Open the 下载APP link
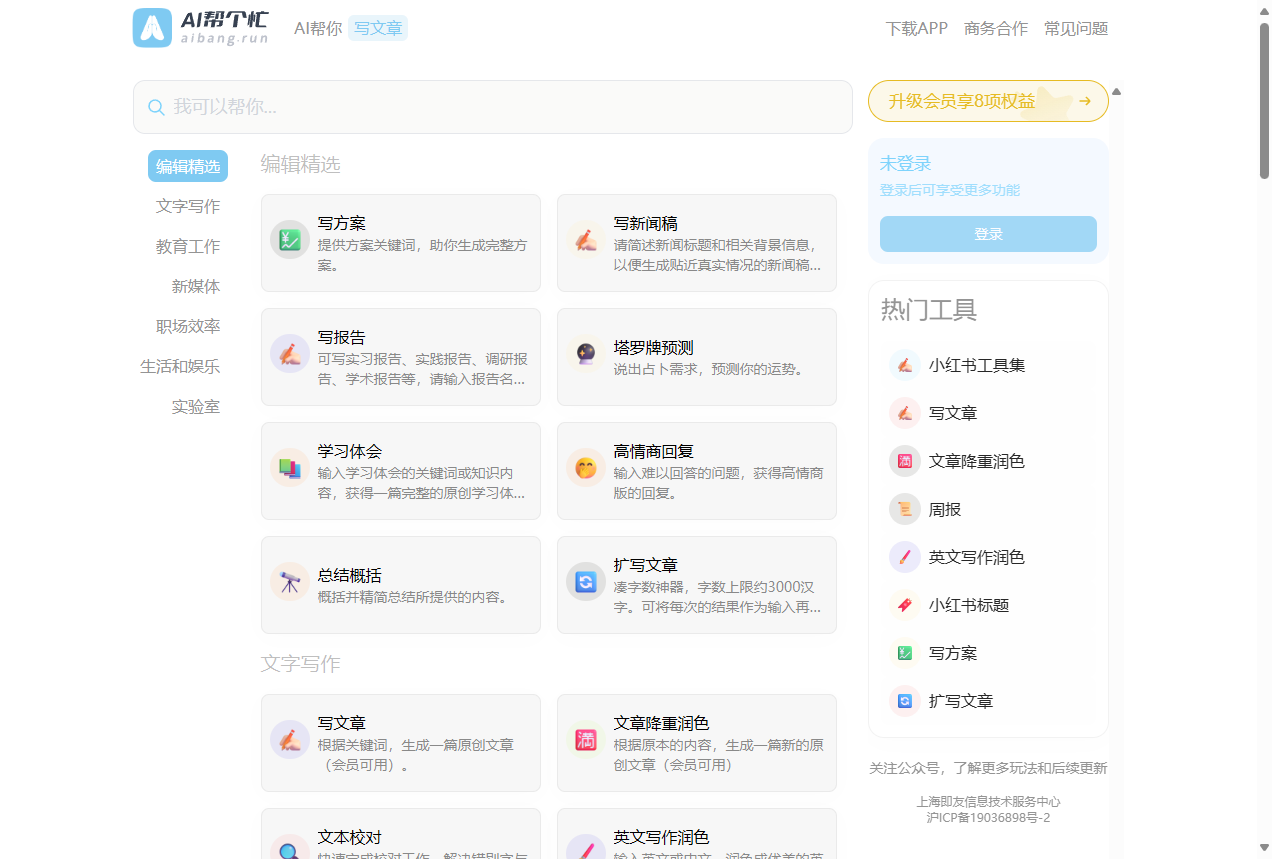The width and height of the screenshot is (1272, 859). point(916,28)
